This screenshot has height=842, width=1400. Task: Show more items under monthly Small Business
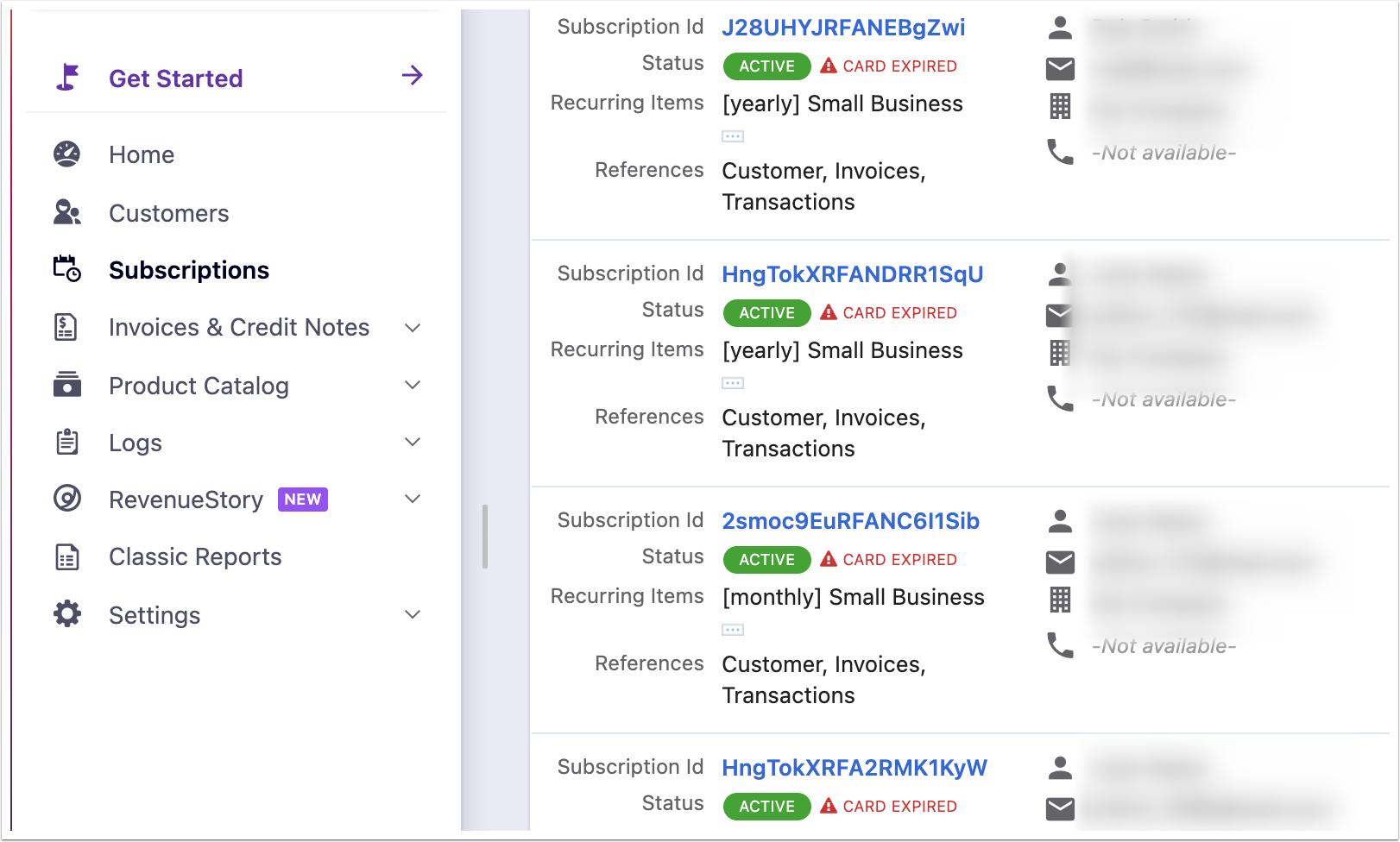(x=733, y=630)
